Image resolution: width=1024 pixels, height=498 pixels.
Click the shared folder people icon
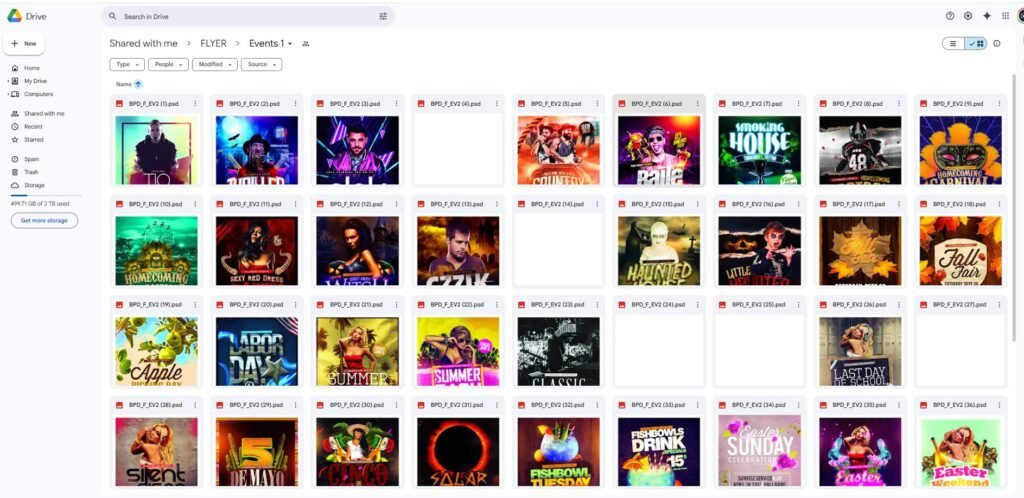(306, 44)
